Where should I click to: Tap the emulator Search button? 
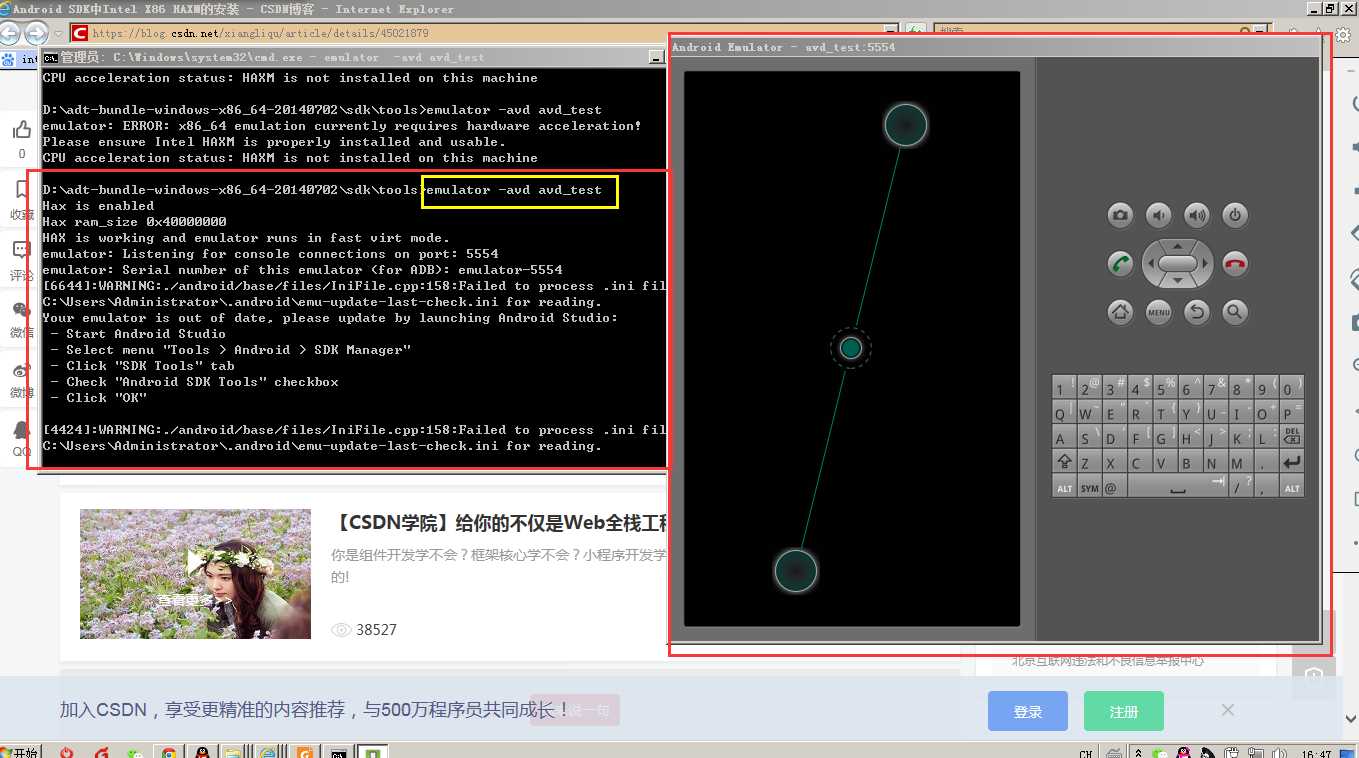(x=1235, y=312)
